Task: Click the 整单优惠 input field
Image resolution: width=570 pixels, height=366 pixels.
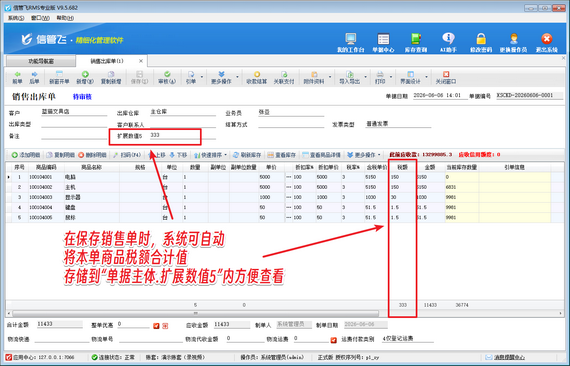Action: (133, 324)
